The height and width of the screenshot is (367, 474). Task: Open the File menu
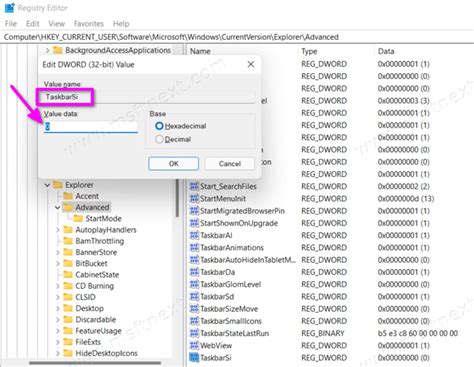point(11,24)
